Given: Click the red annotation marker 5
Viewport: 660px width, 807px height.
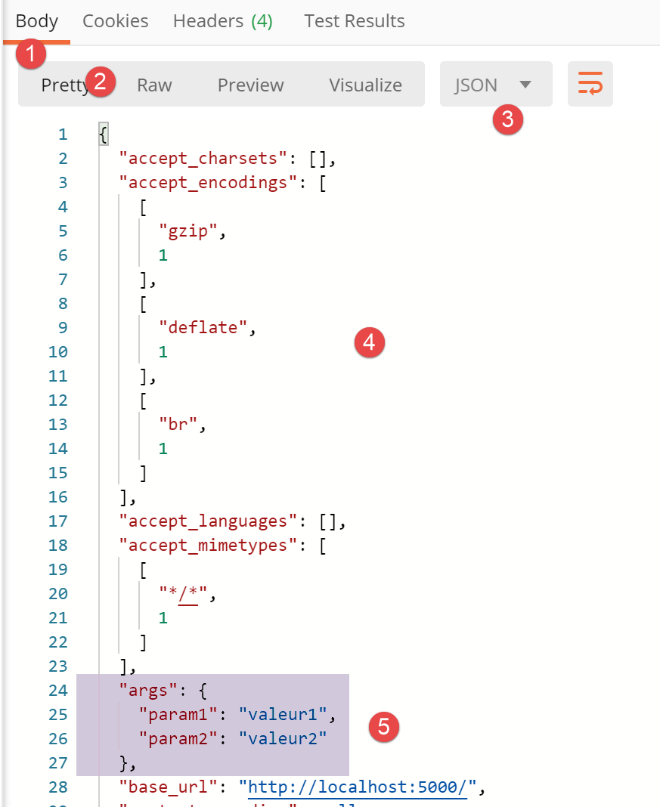Looking at the screenshot, I should pyautogui.click(x=384, y=727).
